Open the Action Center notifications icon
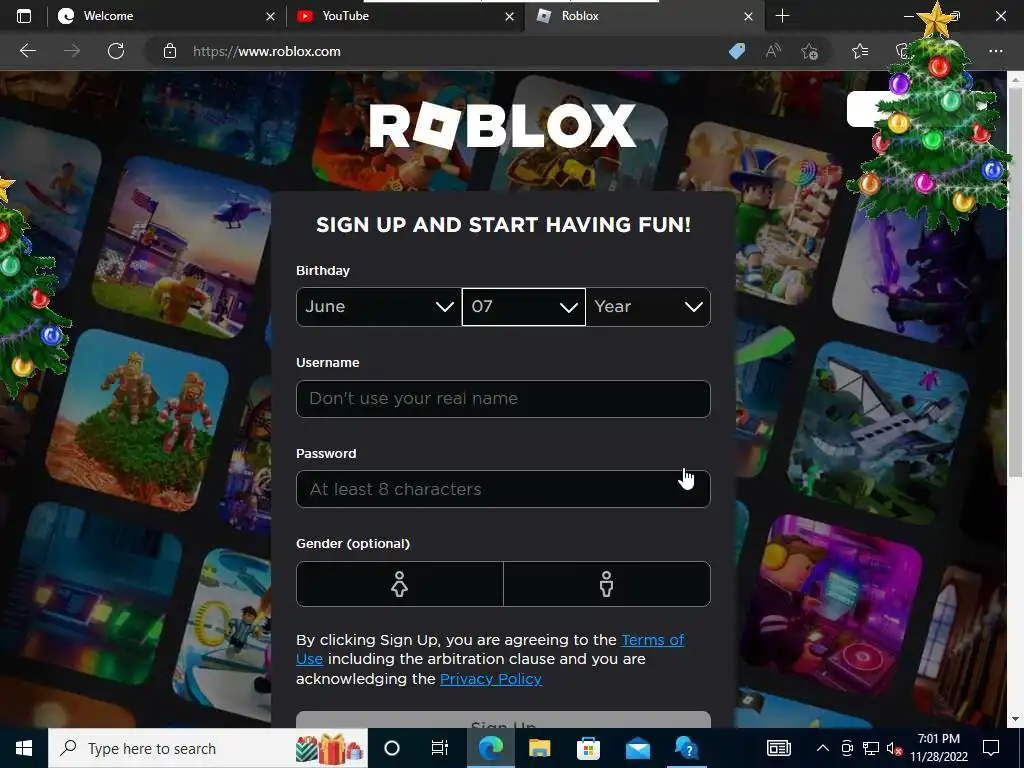Screen dimensions: 1024x768 (991, 748)
